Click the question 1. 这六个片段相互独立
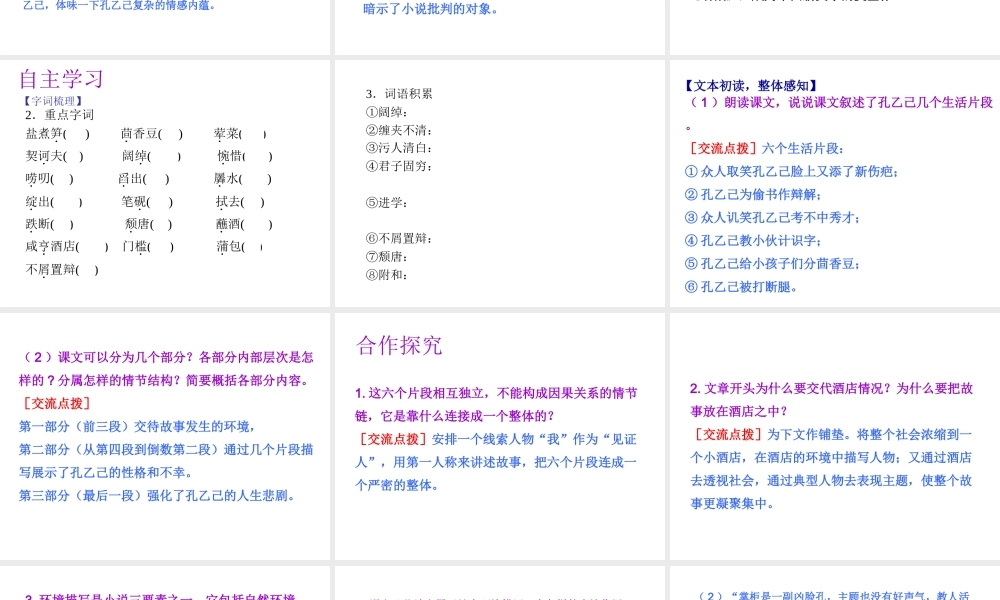1000x600 pixels. coord(496,404)
